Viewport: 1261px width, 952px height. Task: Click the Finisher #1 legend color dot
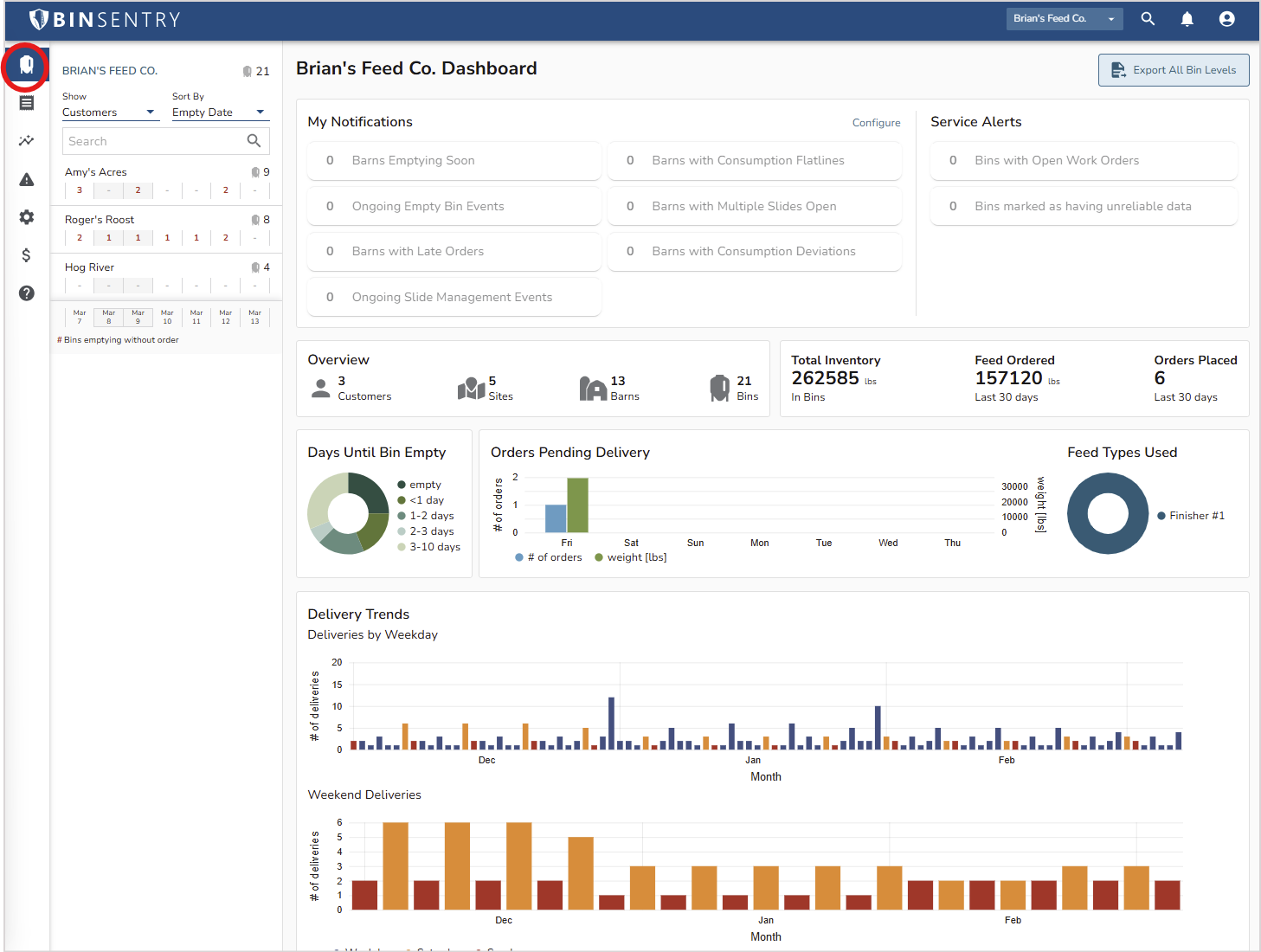click(x=1163, y=515)
